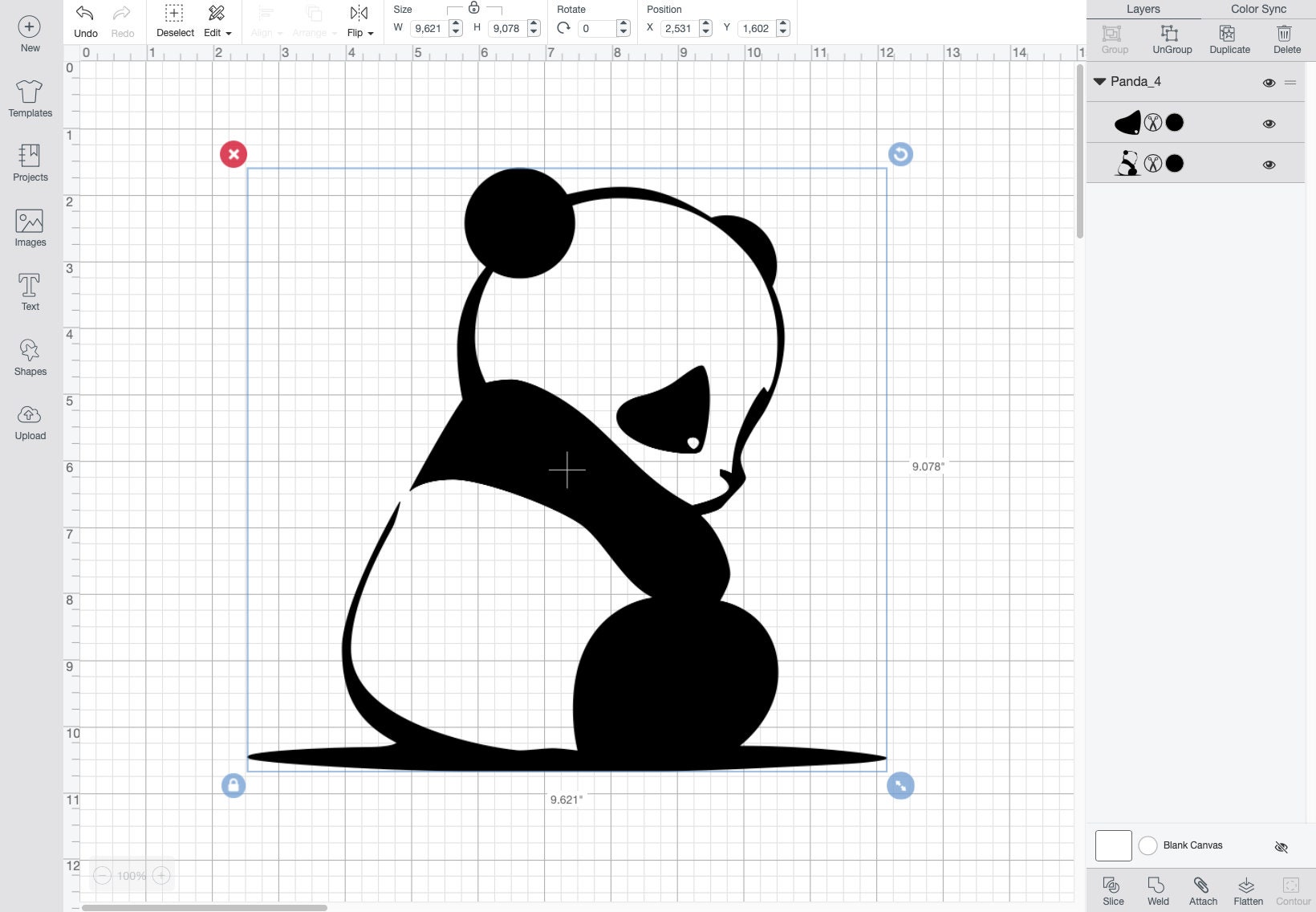Hide the Panda_4 layer group
This screenshot has width=1316, height=912.
1270,83
